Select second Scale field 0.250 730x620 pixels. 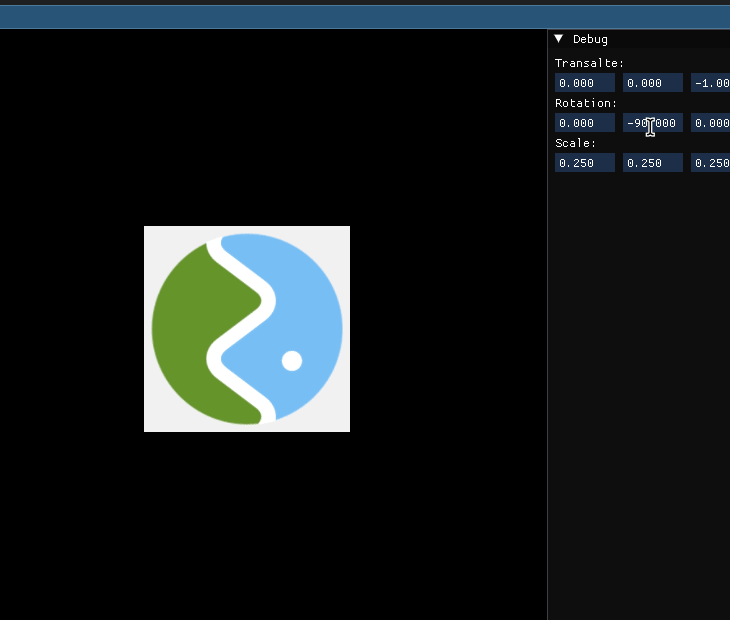click(653, 163)
